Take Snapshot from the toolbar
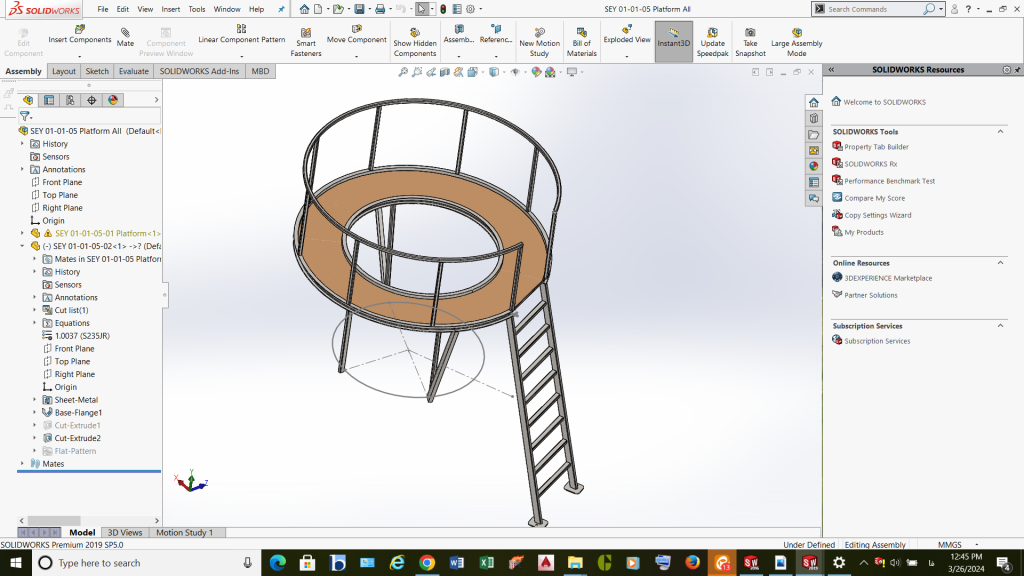 click(x=750, y=41)
